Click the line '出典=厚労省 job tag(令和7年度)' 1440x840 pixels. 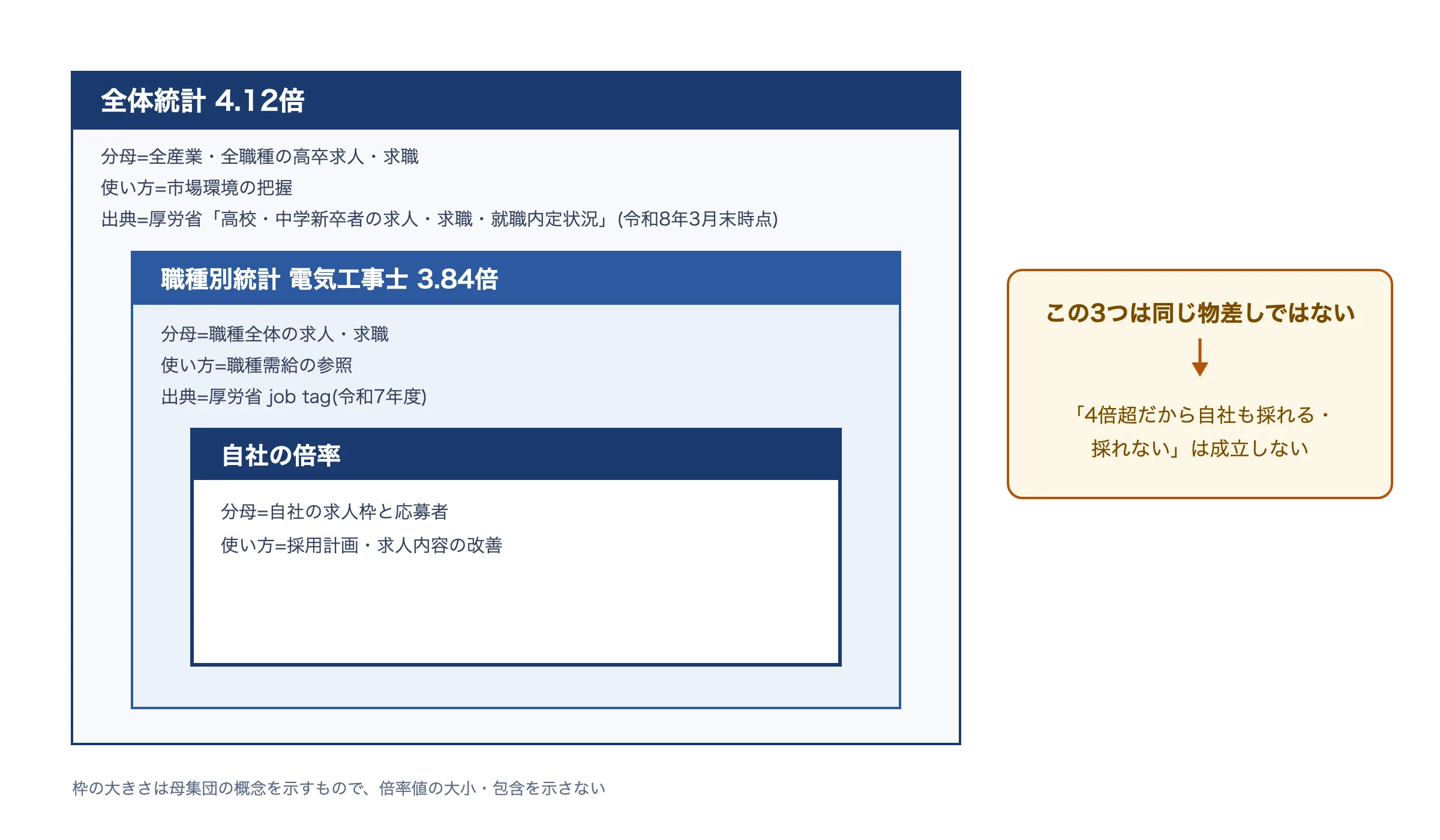(x=294, y=397)
